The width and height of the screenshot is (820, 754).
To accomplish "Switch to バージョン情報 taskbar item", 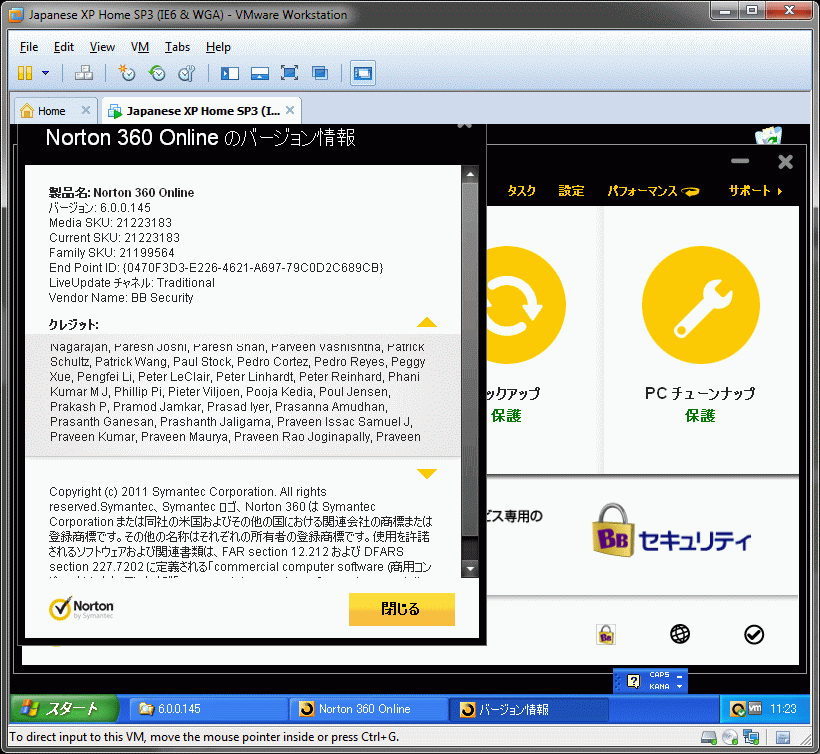I will (529, 709).
